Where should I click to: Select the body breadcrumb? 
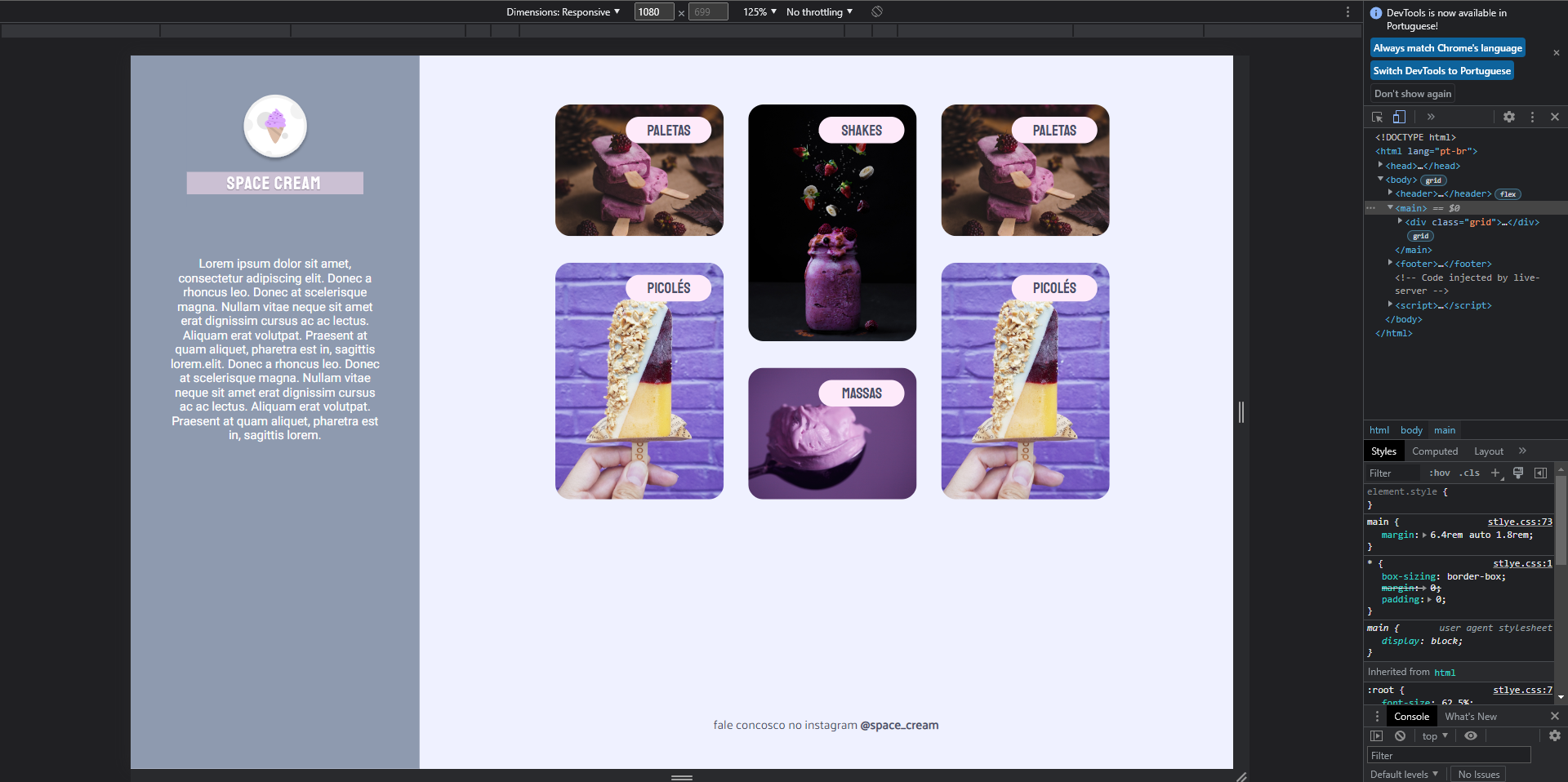[x=1411, y=430]
